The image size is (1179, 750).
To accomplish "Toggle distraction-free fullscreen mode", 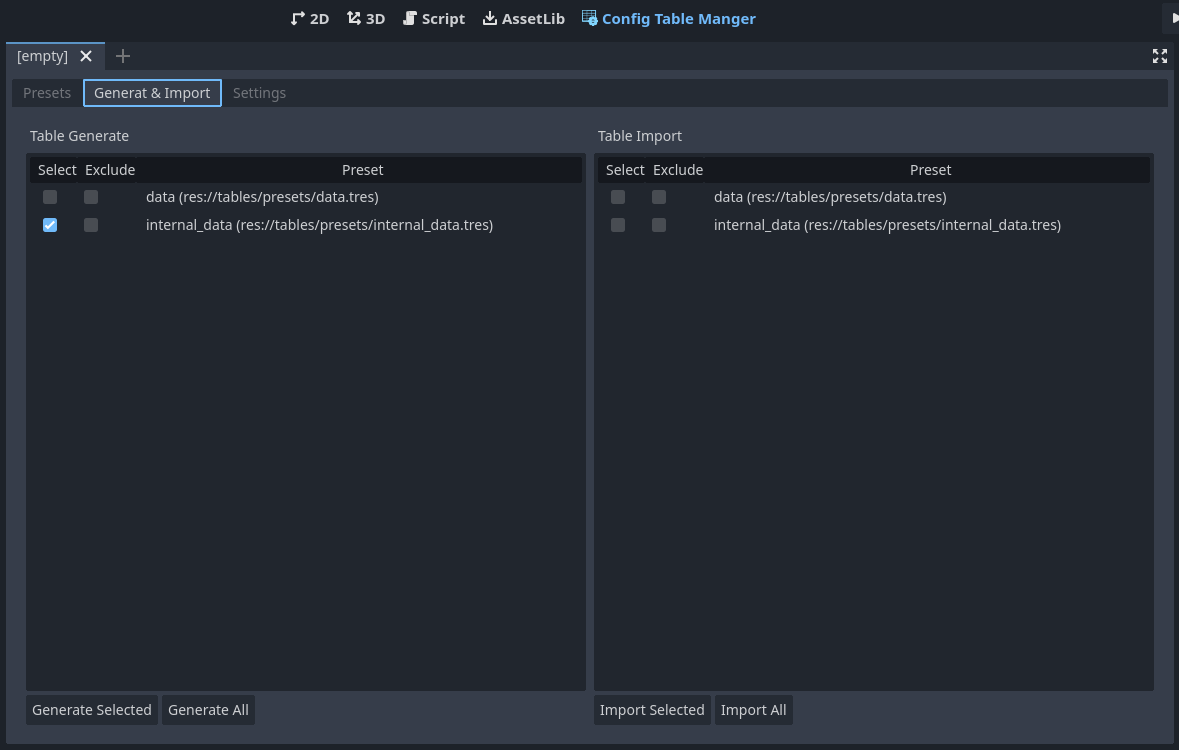I will pos(1159,56).
